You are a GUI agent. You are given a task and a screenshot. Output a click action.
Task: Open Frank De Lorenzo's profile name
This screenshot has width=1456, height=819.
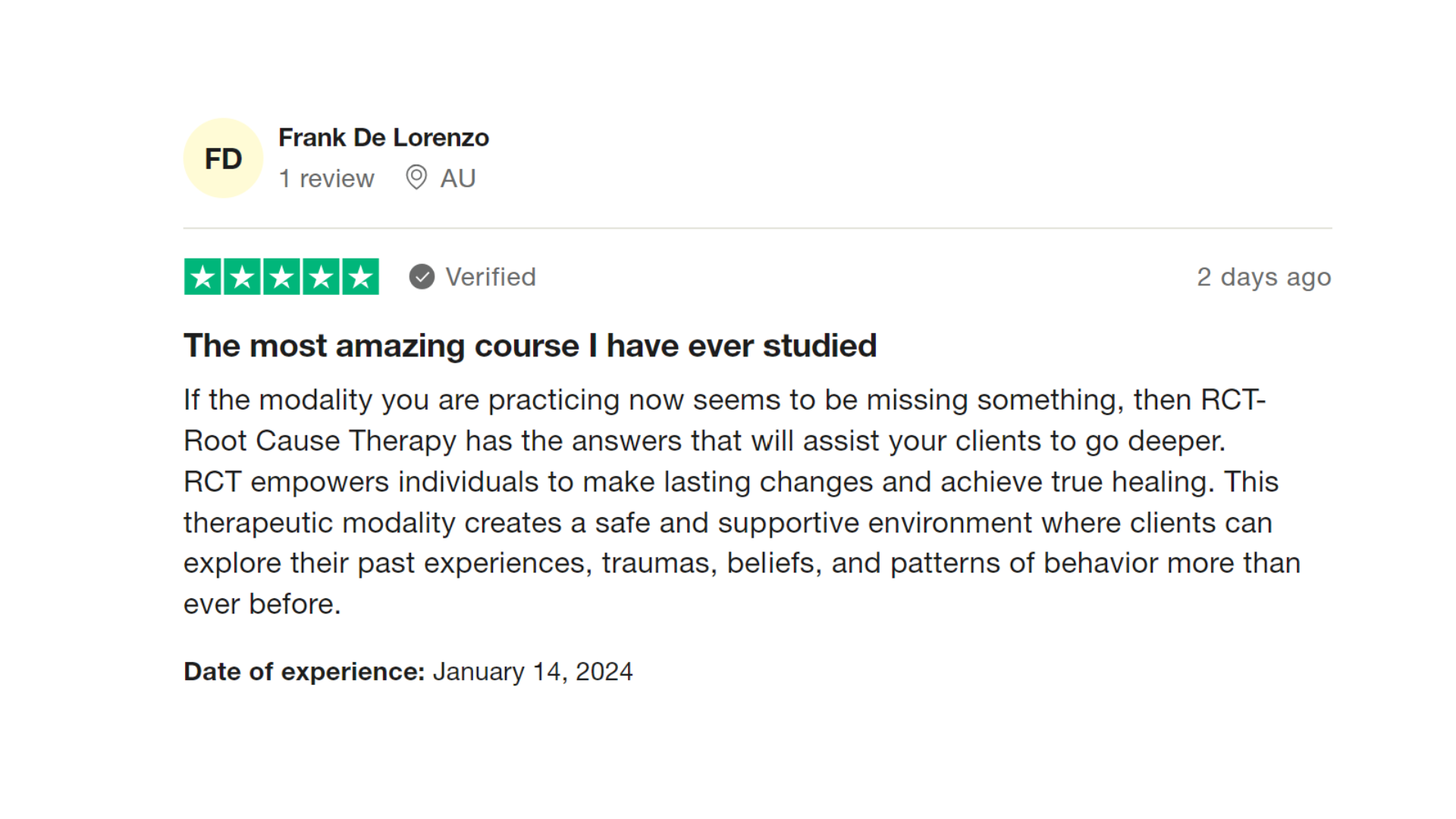click(x=384, y=138)
